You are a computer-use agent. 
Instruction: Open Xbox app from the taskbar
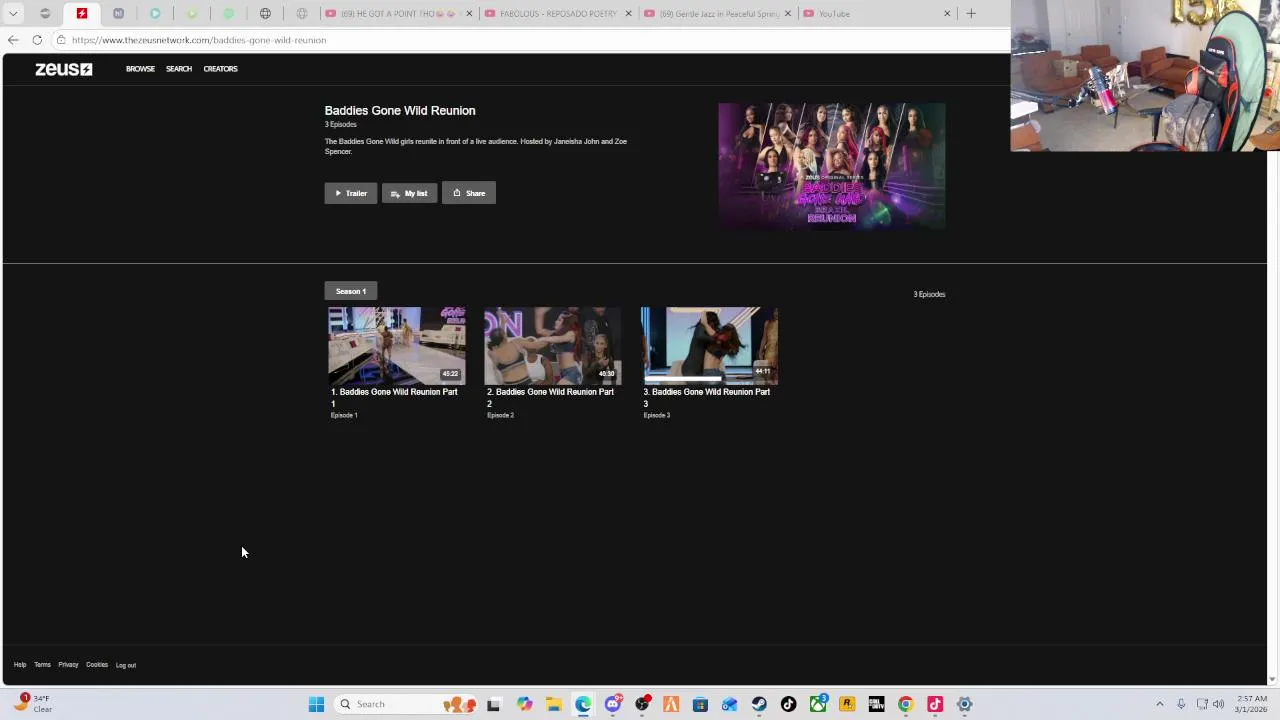click(x=818, y=704)
